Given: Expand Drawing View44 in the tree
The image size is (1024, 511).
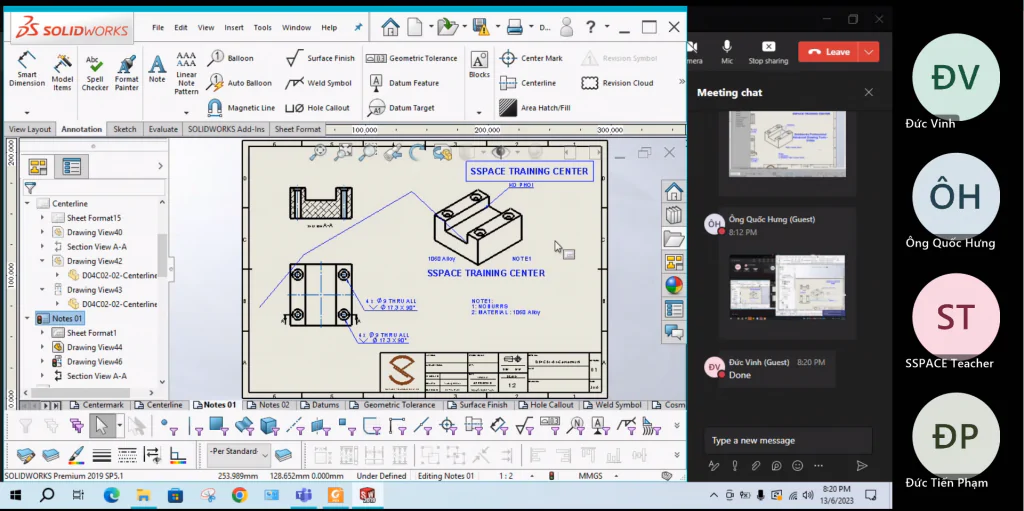Looking at the screenshot, I should 42,347.
